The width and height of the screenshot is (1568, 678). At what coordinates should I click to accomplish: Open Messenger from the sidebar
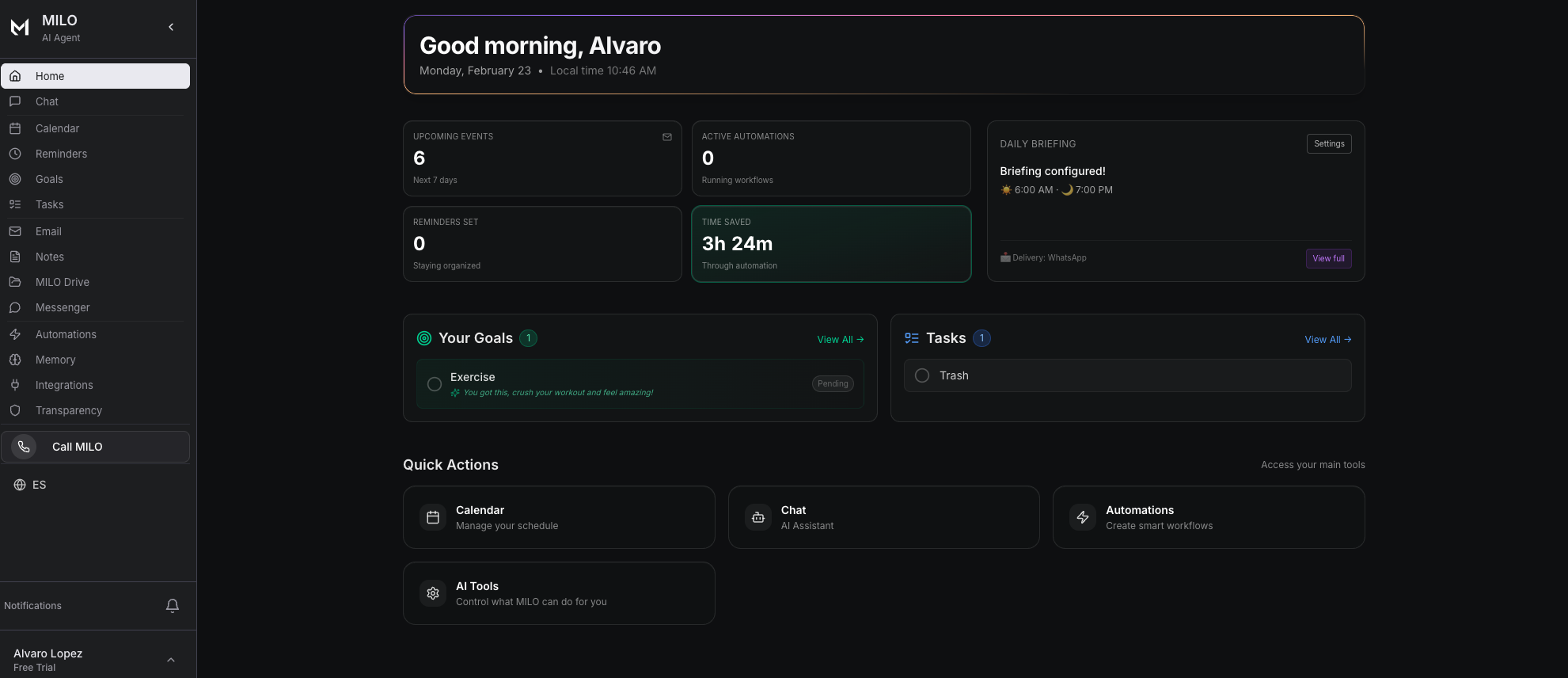(x=96, y=307)
